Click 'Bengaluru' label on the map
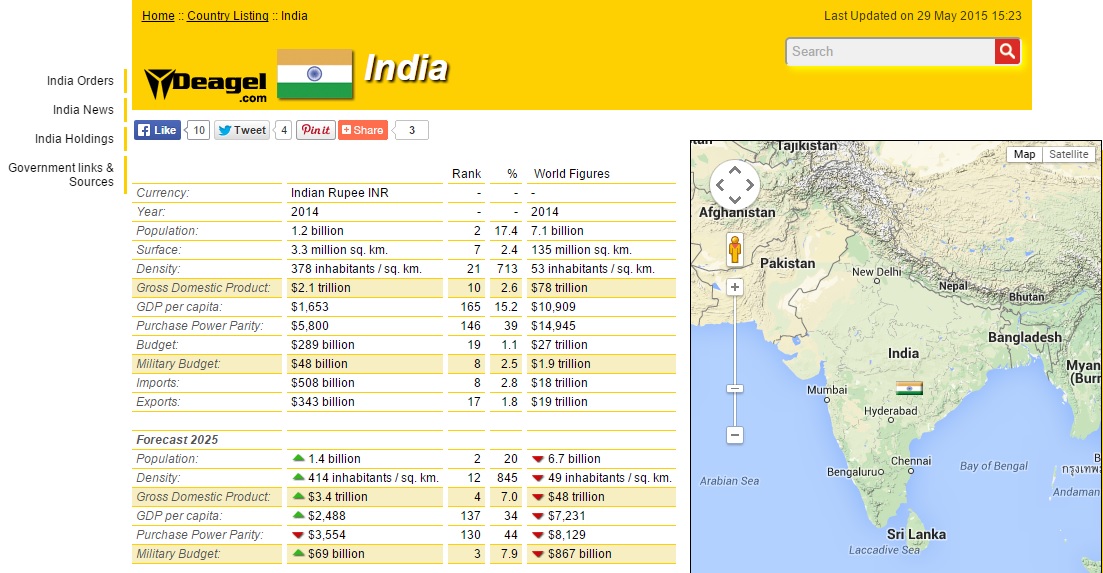 852,472
